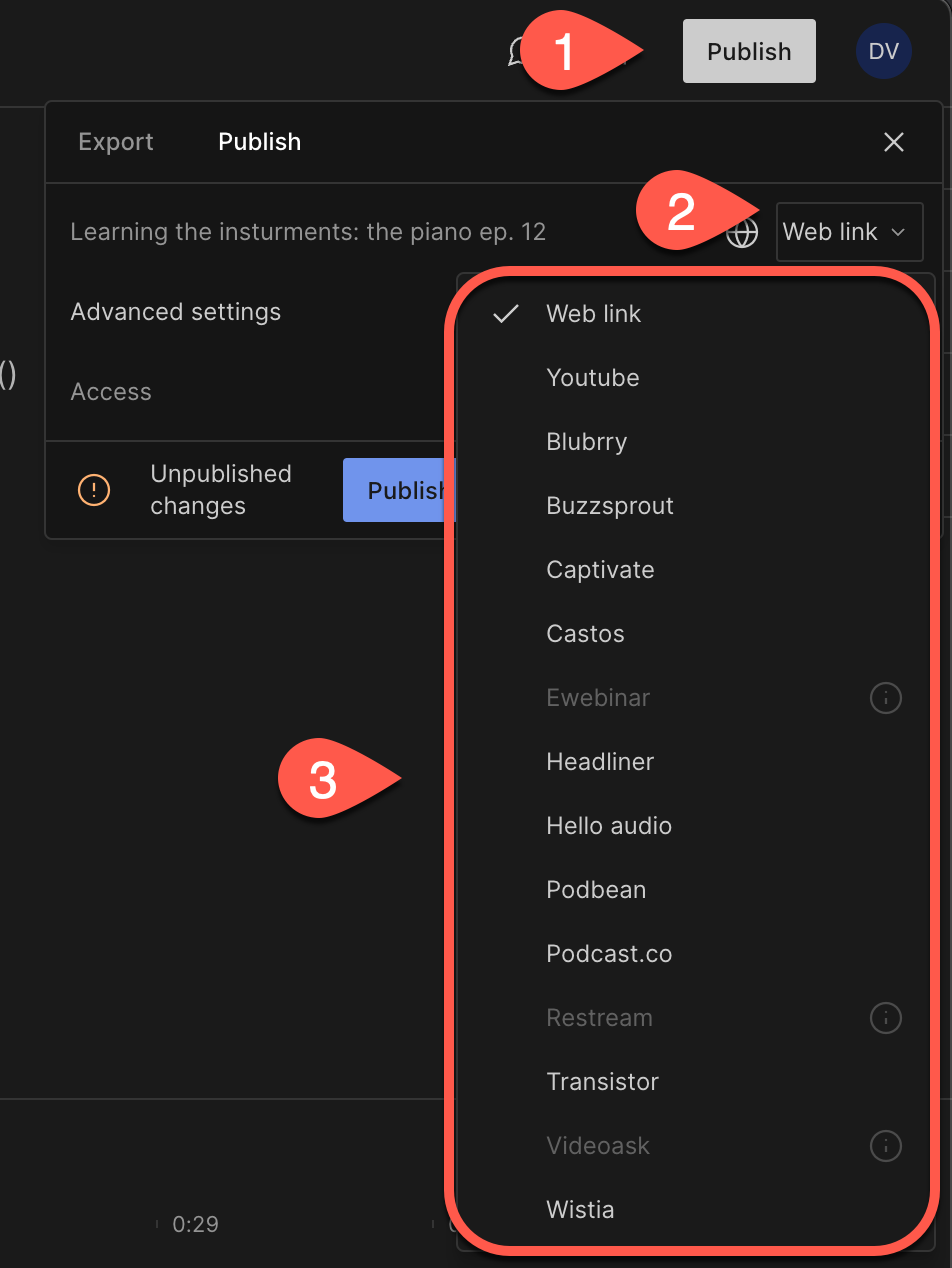Click the gray Publish button at top
The height and width of the screenshot is (1268, 952).
tap(749, 51)
